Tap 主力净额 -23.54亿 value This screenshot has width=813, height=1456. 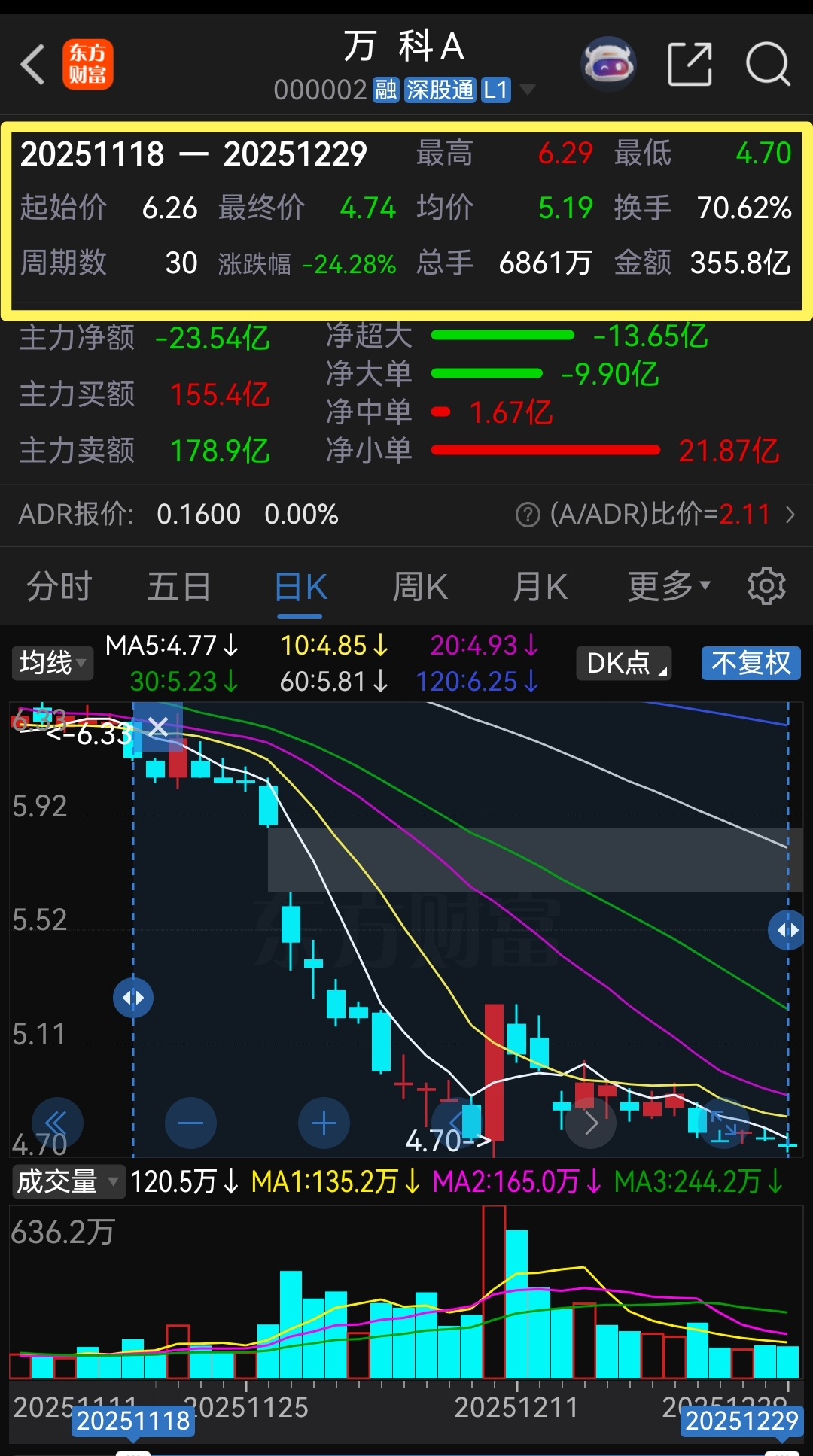(212, 338)
